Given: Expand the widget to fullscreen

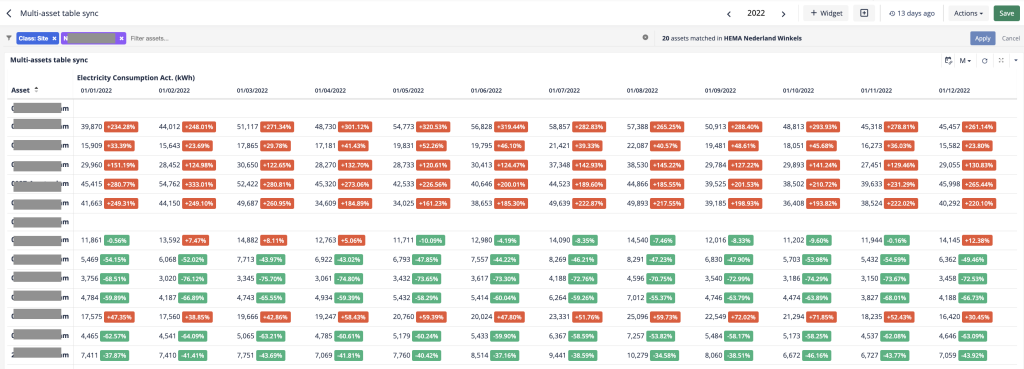Looking at the screenshot, I should (x=1000, y=60).
